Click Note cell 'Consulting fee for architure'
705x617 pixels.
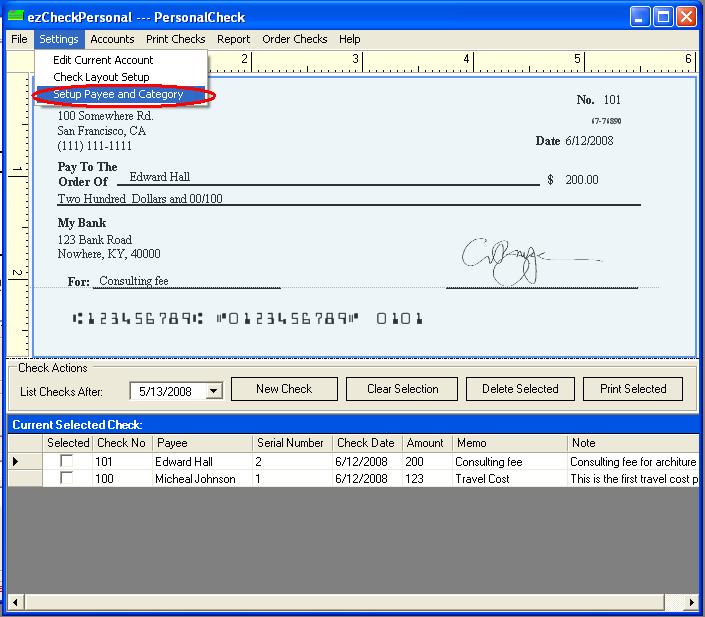coord(633,461)
